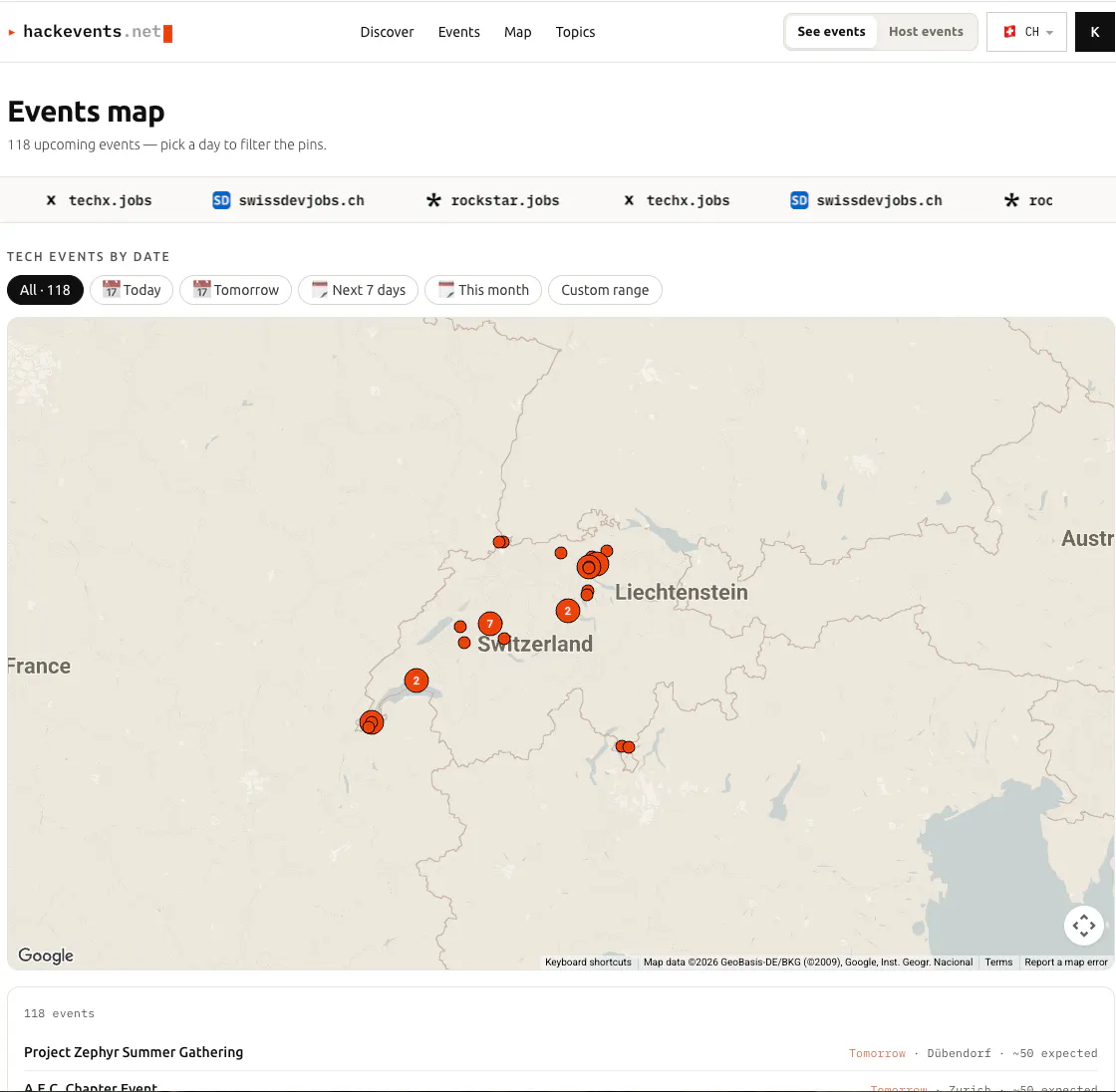Open map camera controls button
The width and height of the screenshot is (1116, 1092).
click(1083, 926)
